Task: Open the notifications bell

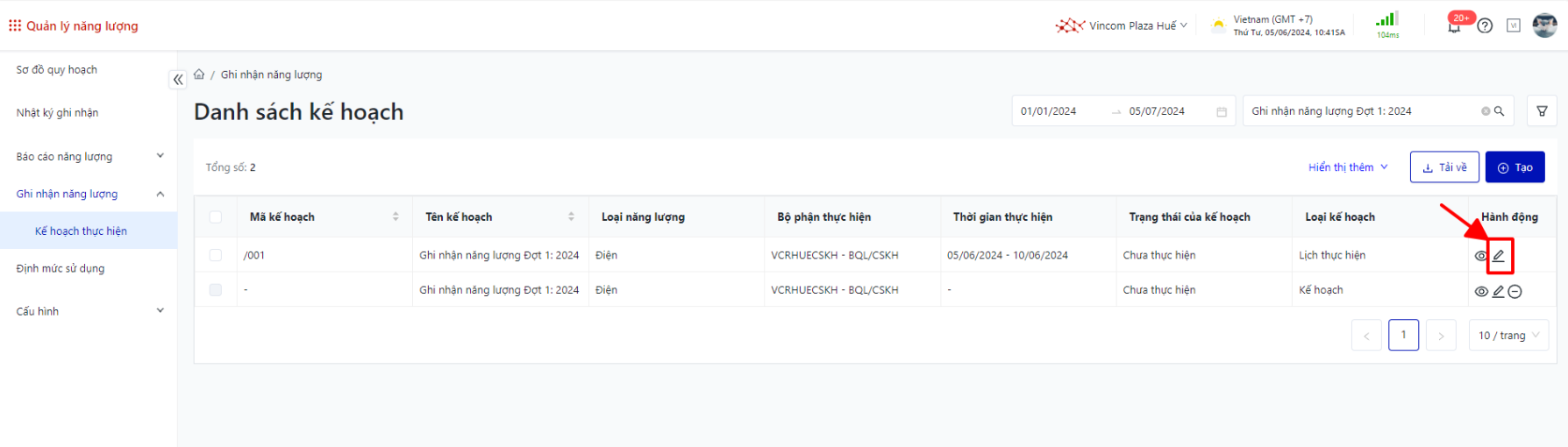Action: click(1454, 26)
